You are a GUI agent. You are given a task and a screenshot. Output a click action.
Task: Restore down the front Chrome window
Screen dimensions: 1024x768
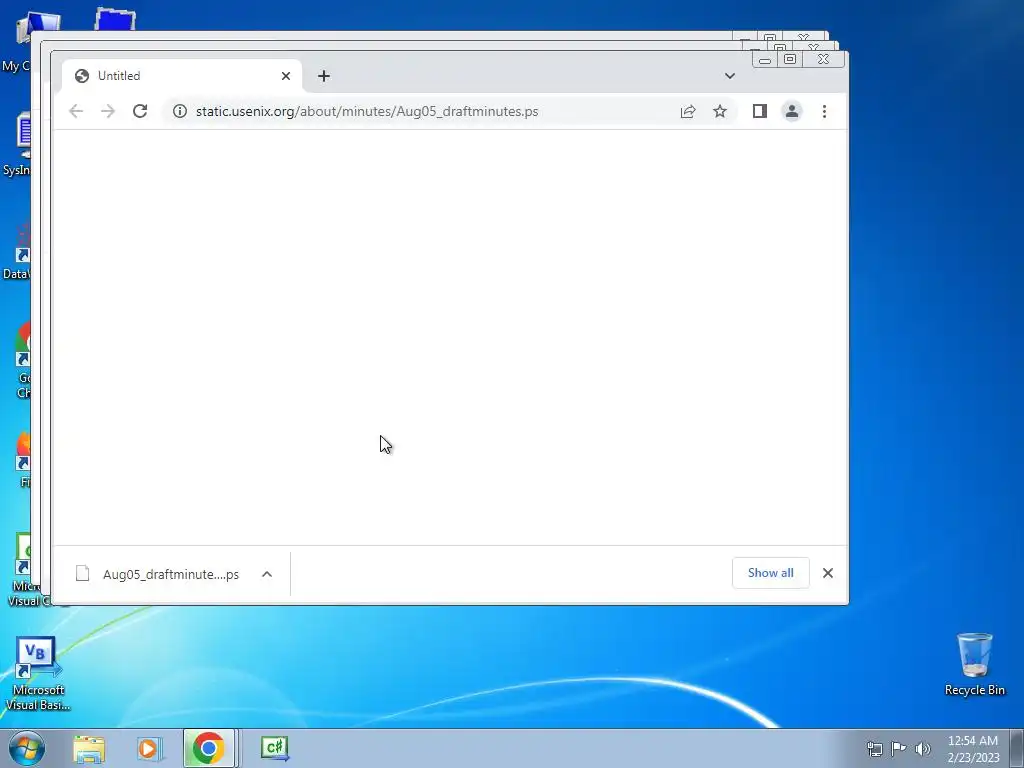tap(790, 59)
